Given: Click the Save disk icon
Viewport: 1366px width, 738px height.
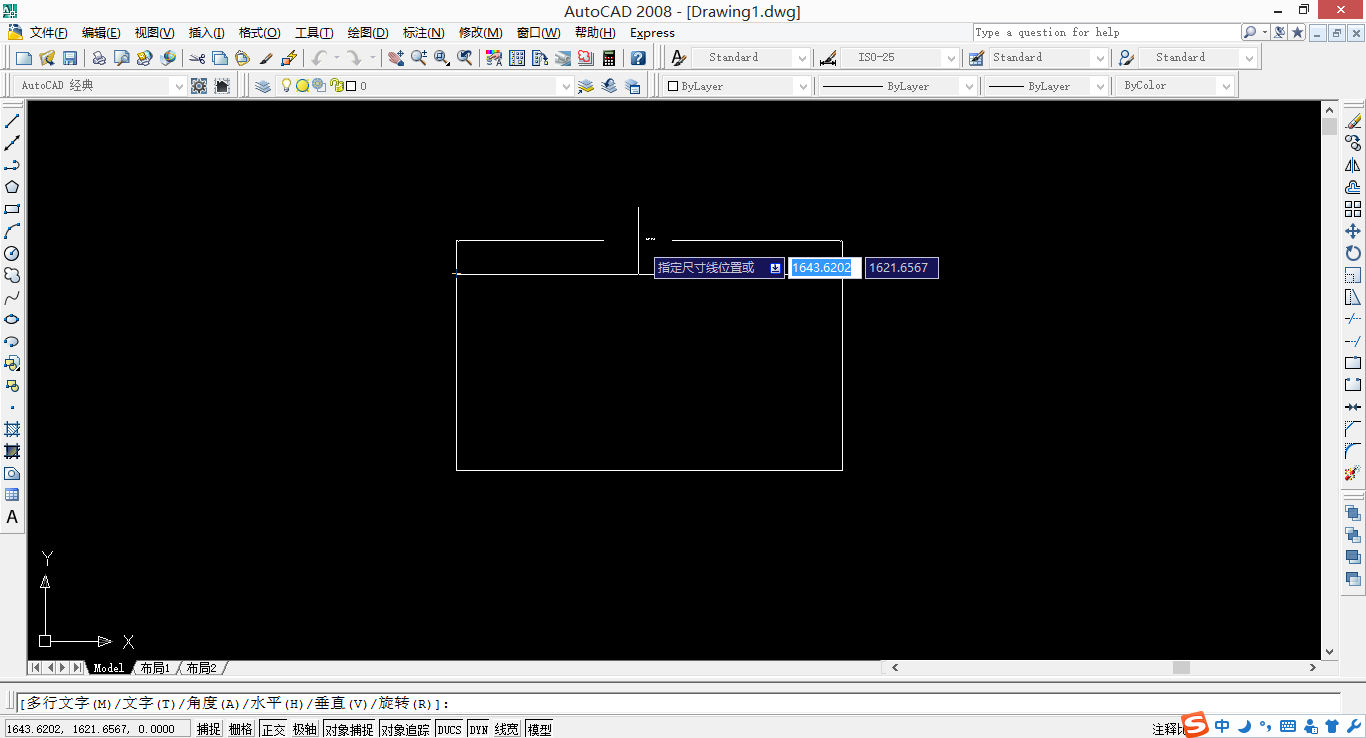Looking at the screenshot, I should (x=70, y=58).
